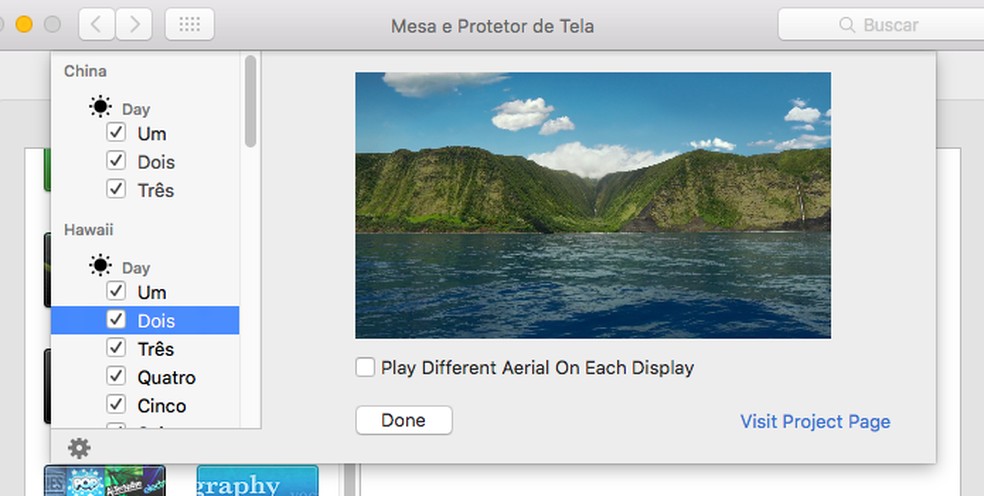Click the Day label under Hawaii
The width and height of the screenshot is (984, 496).
(136, 268)
